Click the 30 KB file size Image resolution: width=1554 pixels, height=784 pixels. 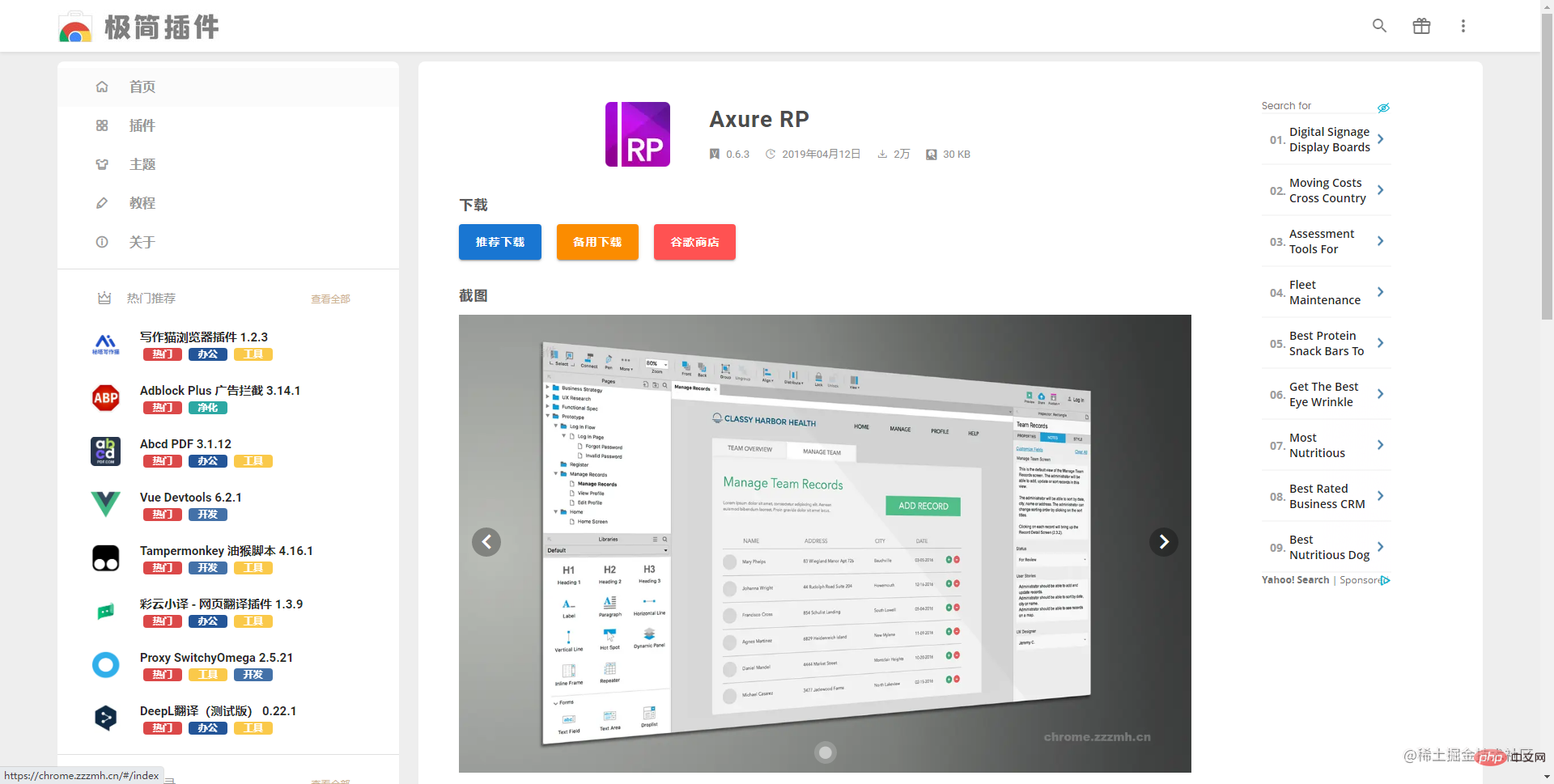coord(957,154)
